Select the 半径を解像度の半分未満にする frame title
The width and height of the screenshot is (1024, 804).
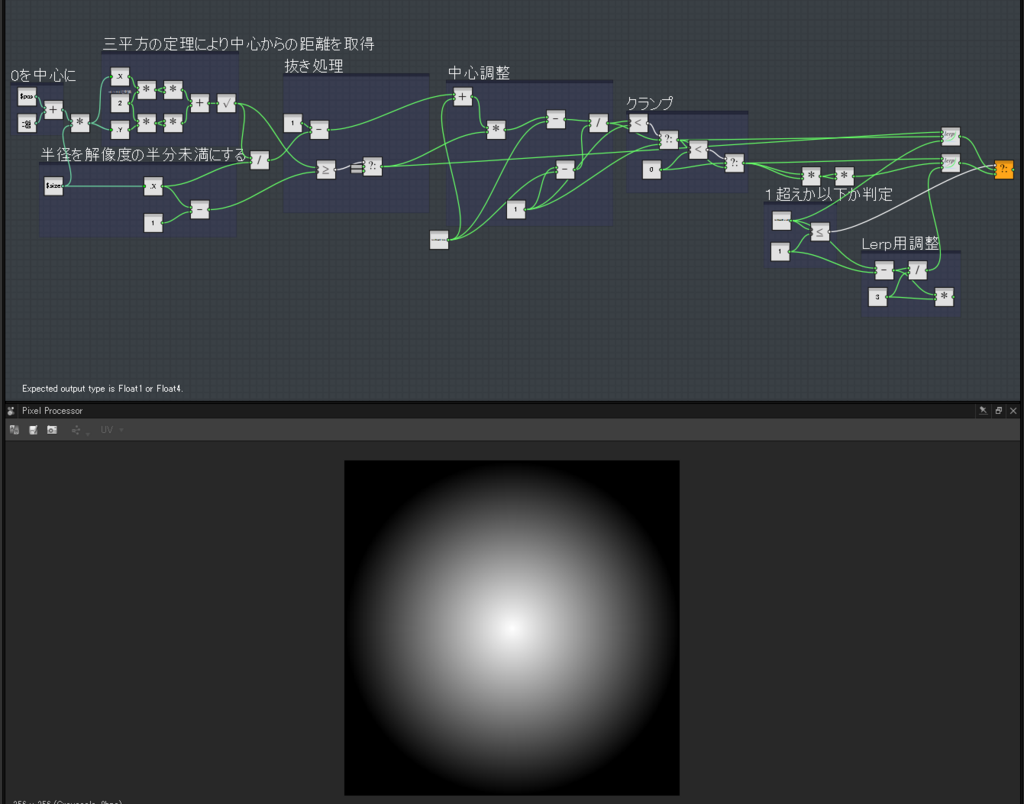(x=144, y=155)
